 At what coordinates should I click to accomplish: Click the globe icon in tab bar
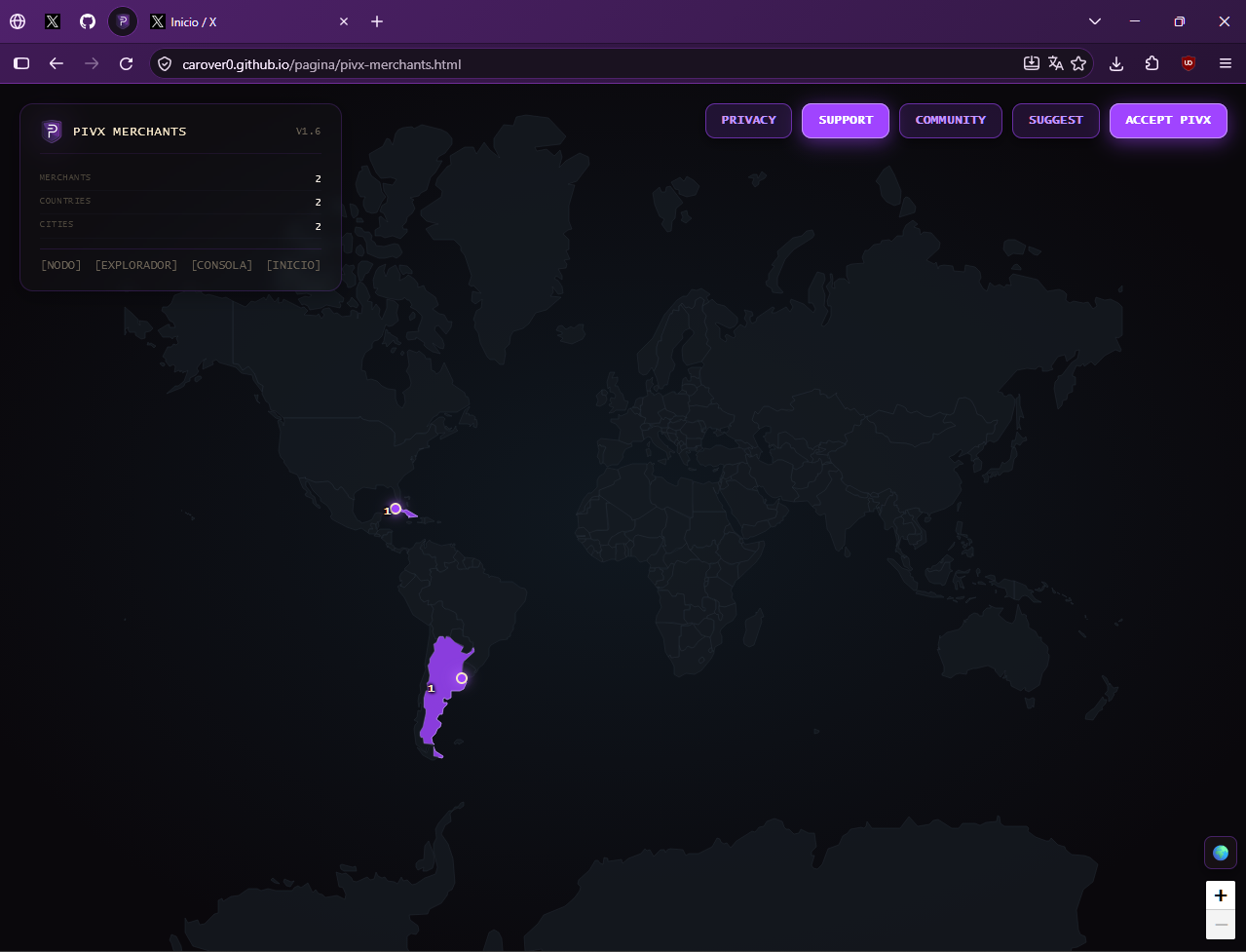click(18, 21)
